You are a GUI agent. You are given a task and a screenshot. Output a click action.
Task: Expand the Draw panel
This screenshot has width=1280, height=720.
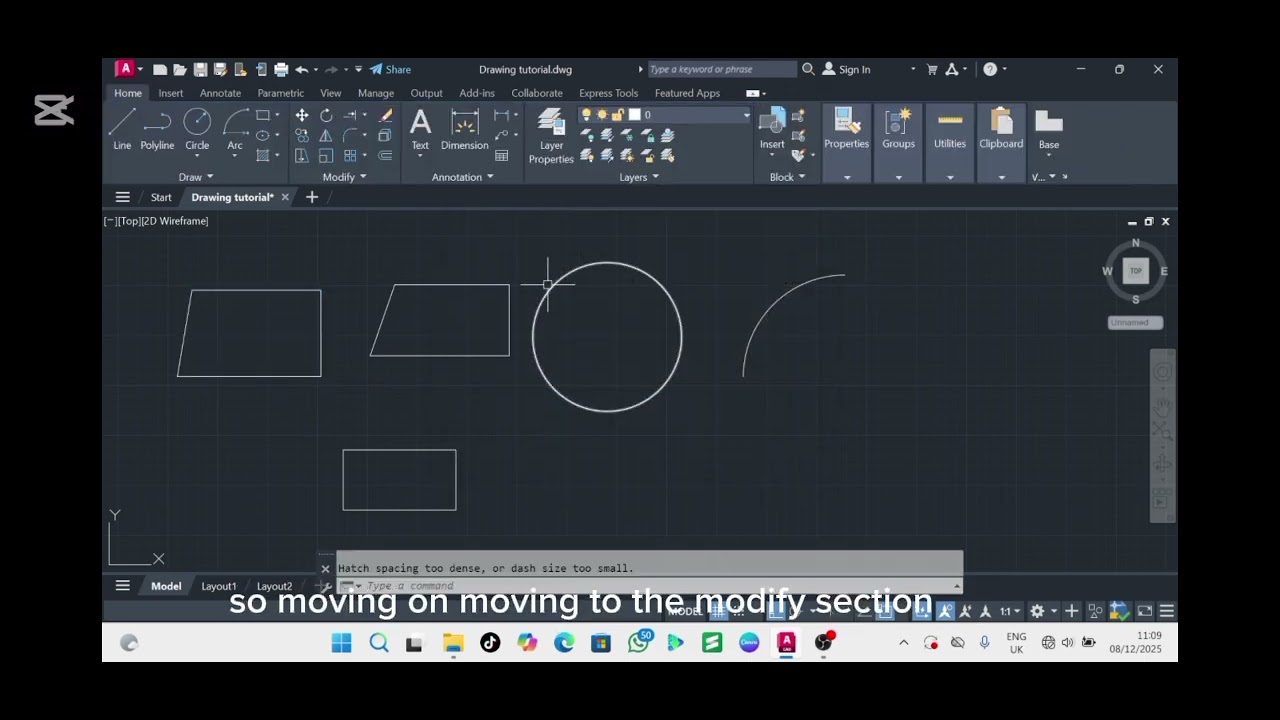pyautogui.click(x=196, y=177)
